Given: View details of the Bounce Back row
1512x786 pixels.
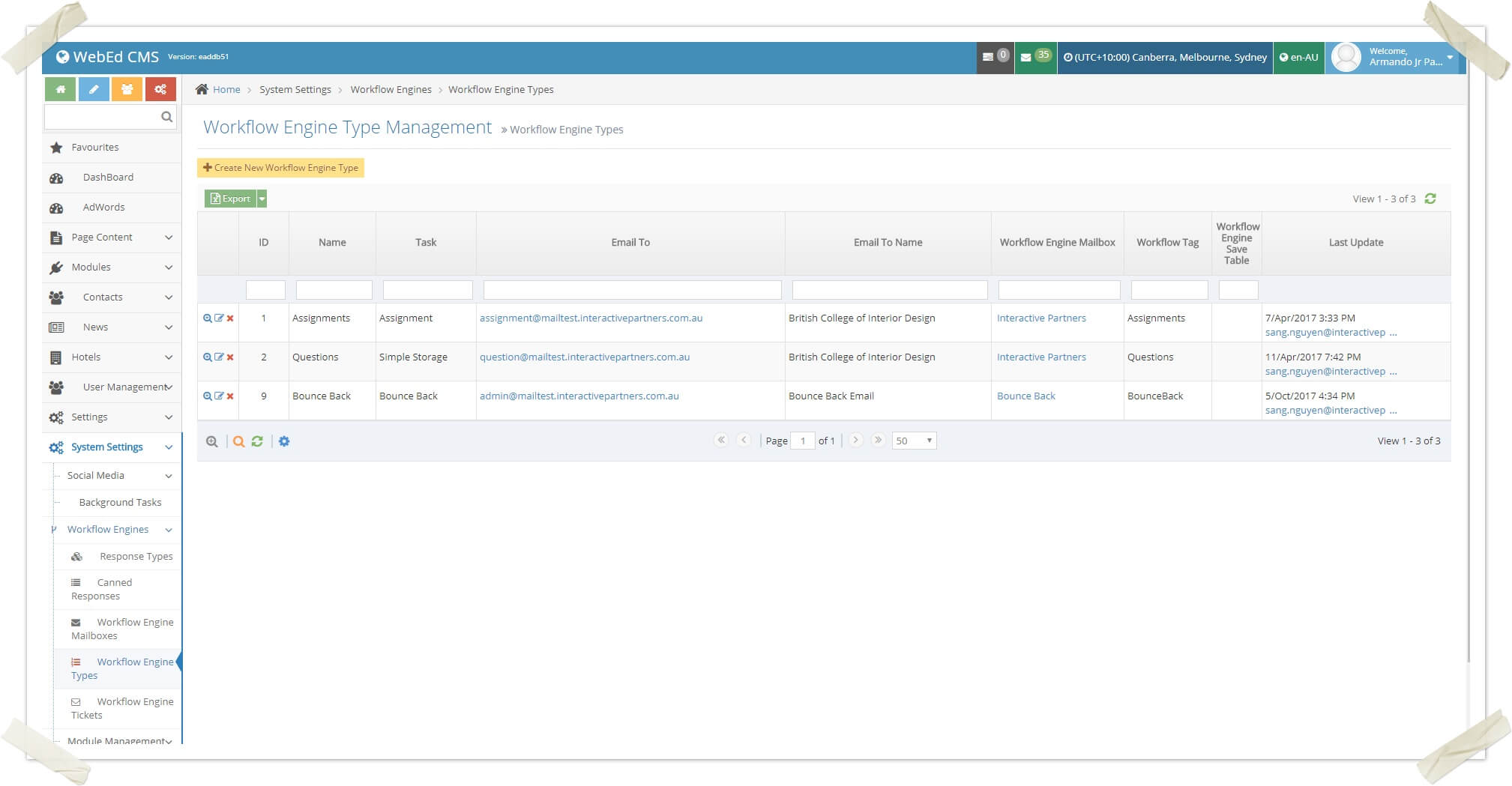Looking at the screenshot, I should (207, 396).
